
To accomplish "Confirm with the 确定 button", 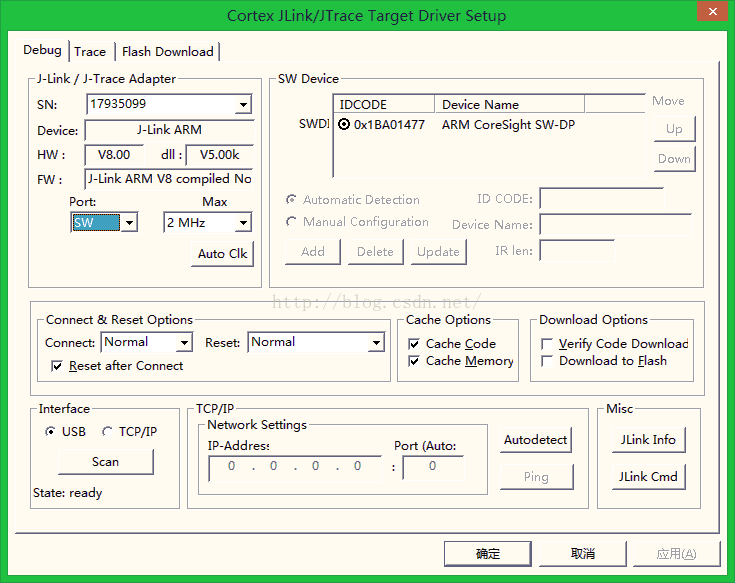I will (488, 554).
